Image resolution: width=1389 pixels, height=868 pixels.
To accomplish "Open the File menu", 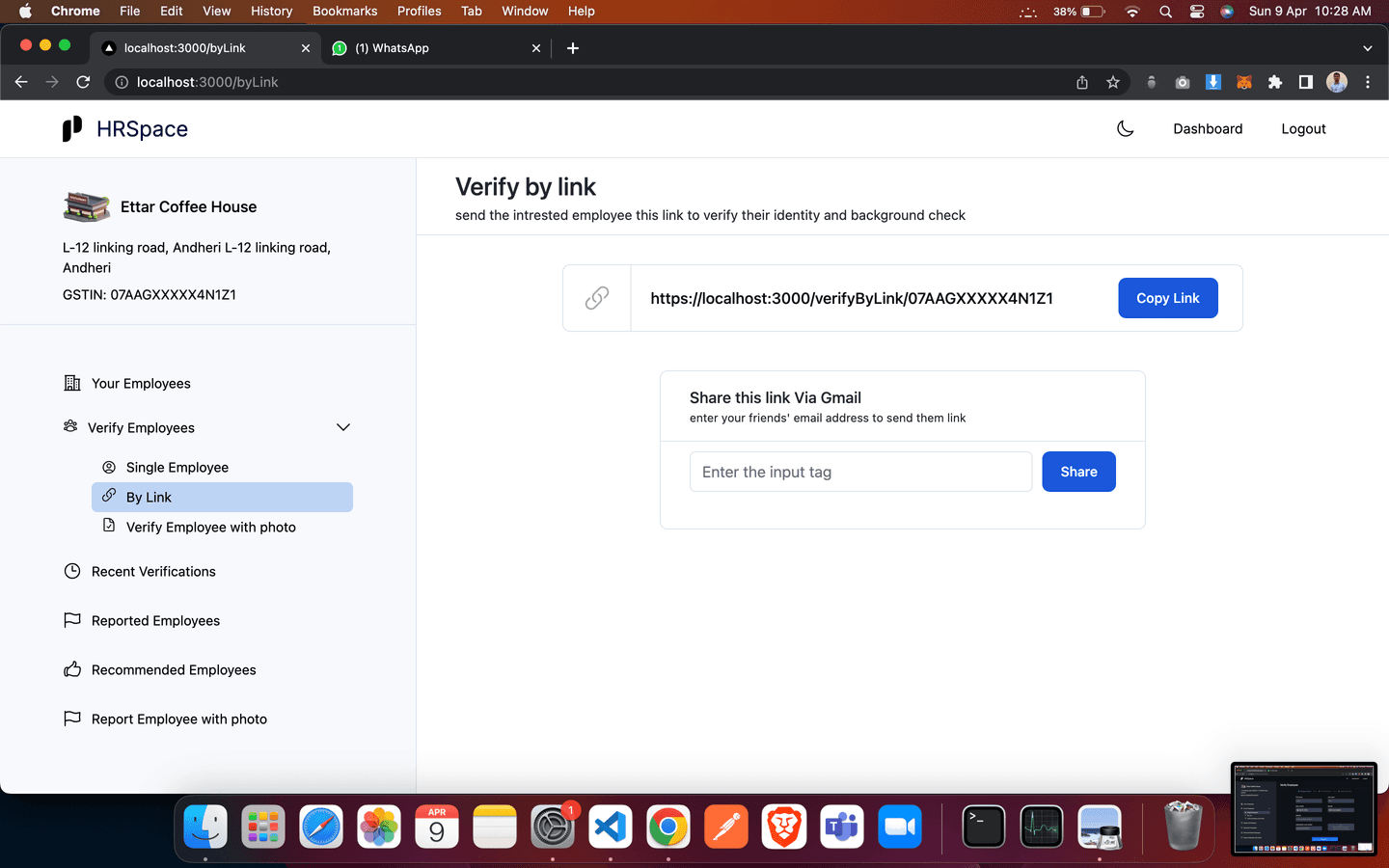I will click(129, 11).
